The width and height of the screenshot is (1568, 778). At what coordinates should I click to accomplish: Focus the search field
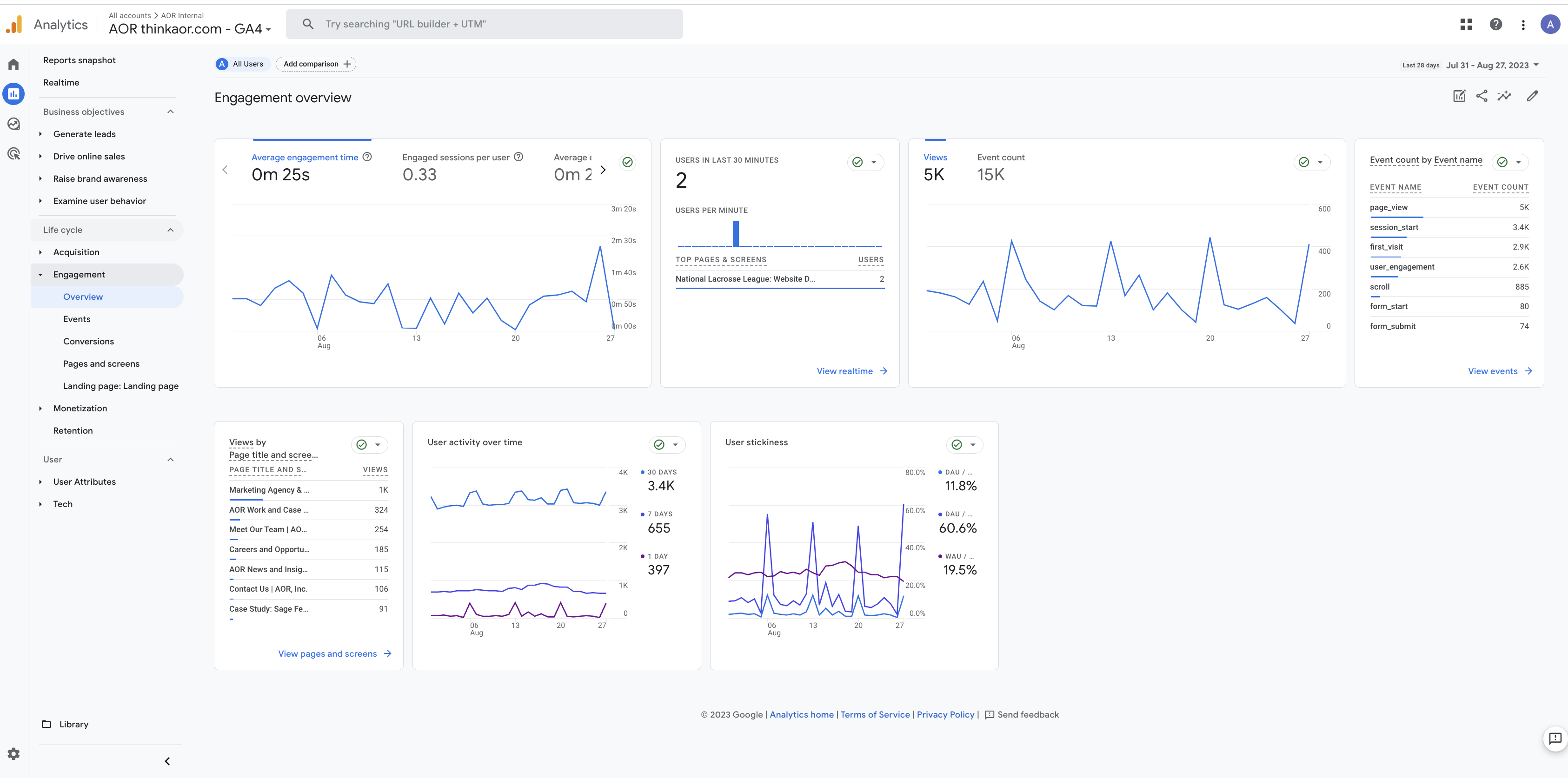(485, 24)
